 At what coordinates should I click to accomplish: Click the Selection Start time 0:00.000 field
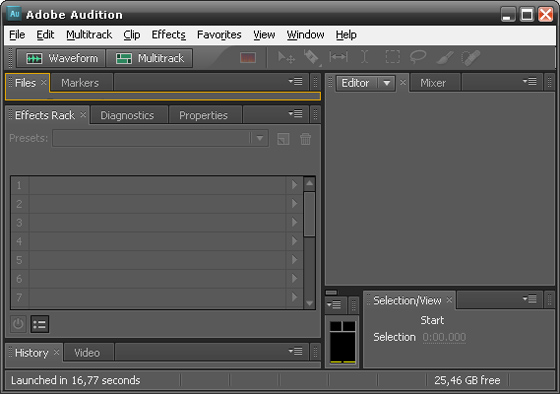[444, 337]
